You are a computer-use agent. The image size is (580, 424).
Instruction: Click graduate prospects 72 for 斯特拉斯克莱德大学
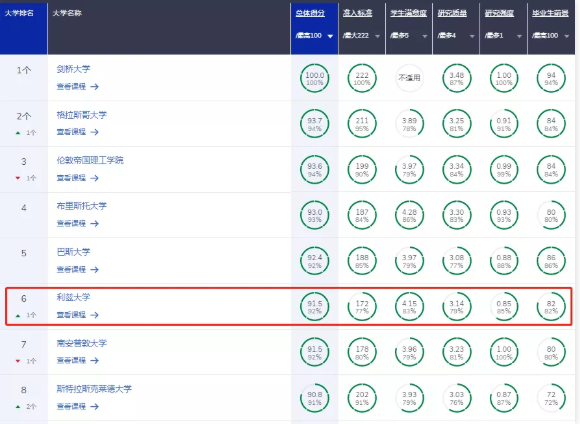pyautogui.click(x=551, y=398)
